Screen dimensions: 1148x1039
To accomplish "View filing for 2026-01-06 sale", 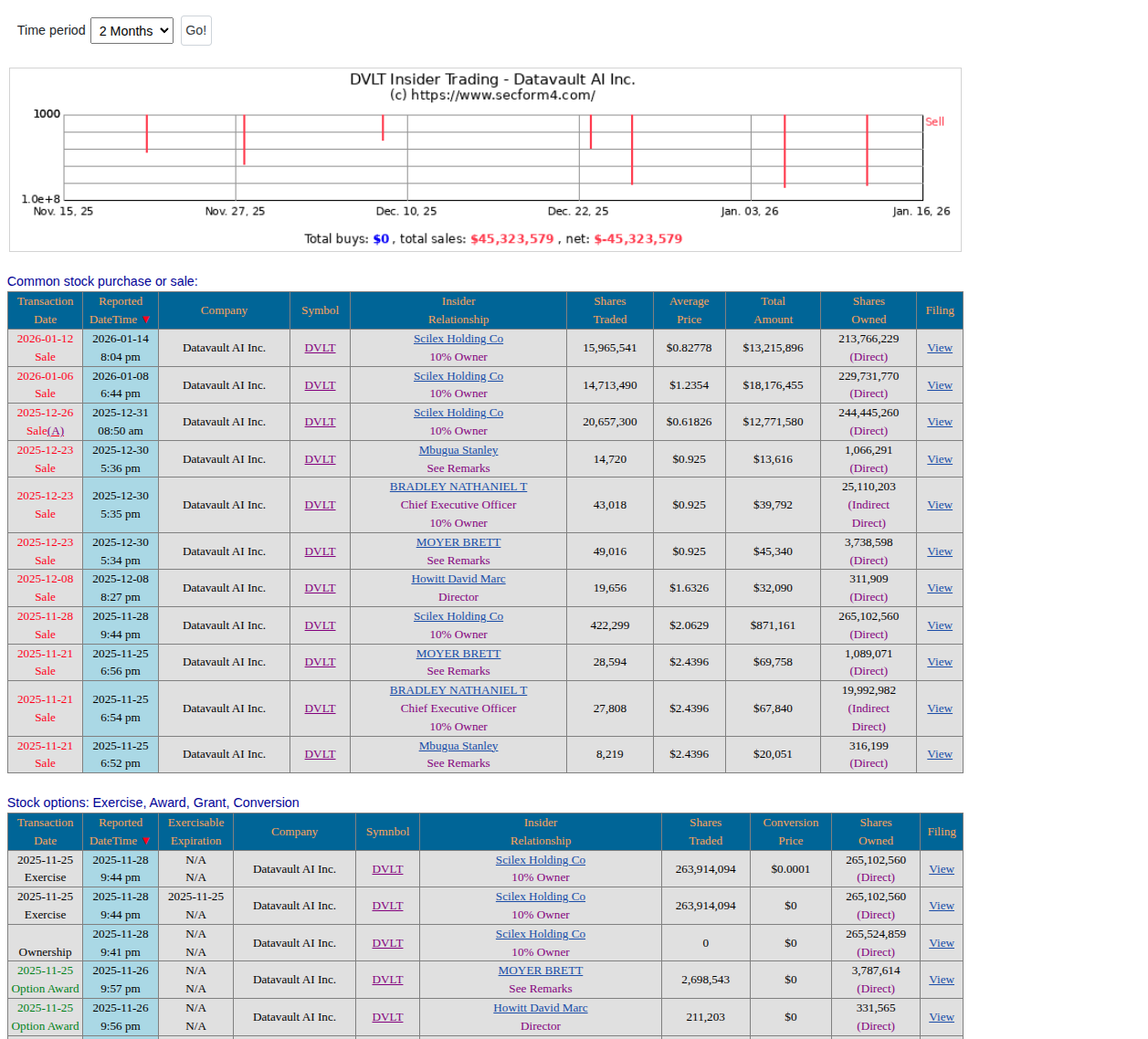I will point(940,385).
